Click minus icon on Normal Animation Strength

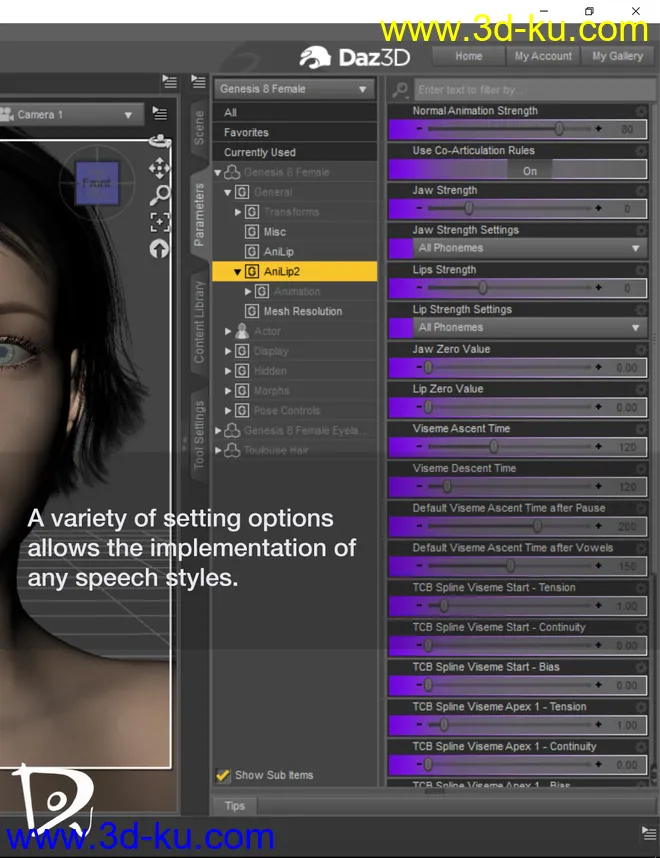pyautogui.click(x=419, y=129)
